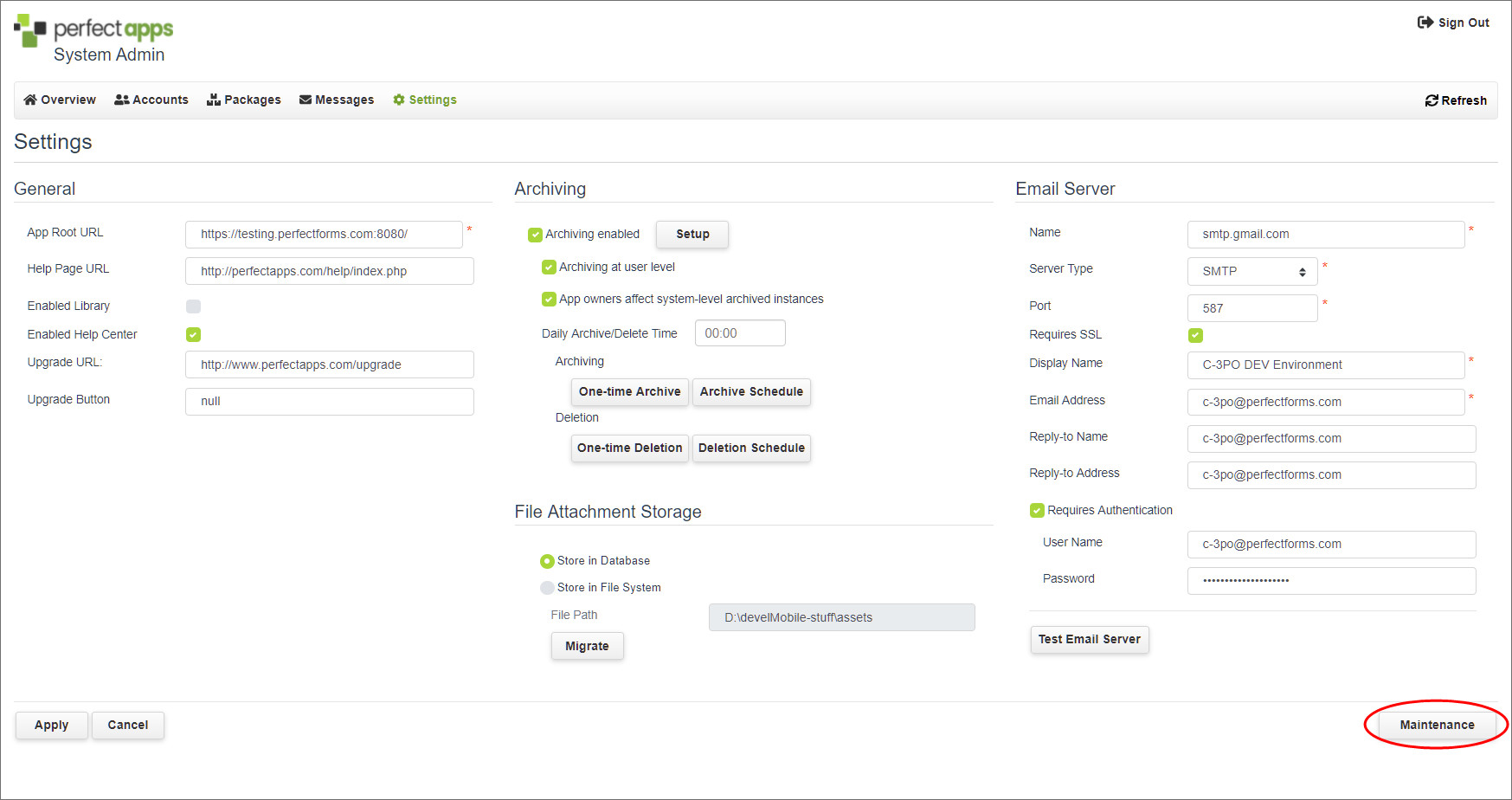Click the File Attachment Storage heading
The width and height of the screenshot is (1512, 800).
tap(608, 512)
